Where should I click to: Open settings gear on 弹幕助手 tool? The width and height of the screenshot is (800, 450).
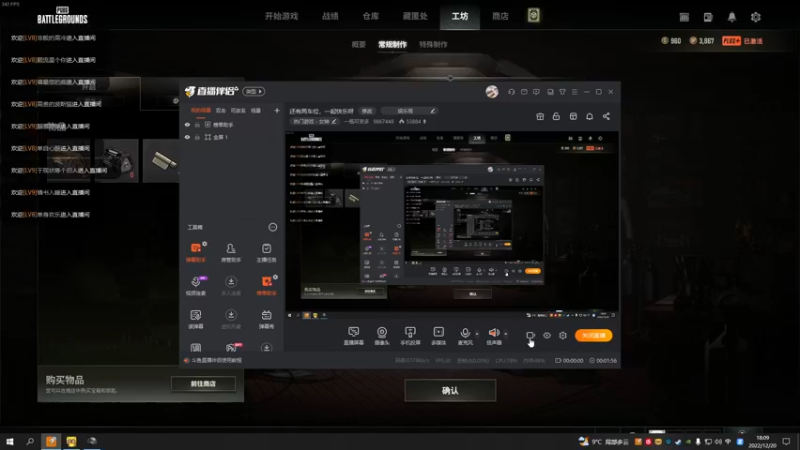click(x=205, y=244)
